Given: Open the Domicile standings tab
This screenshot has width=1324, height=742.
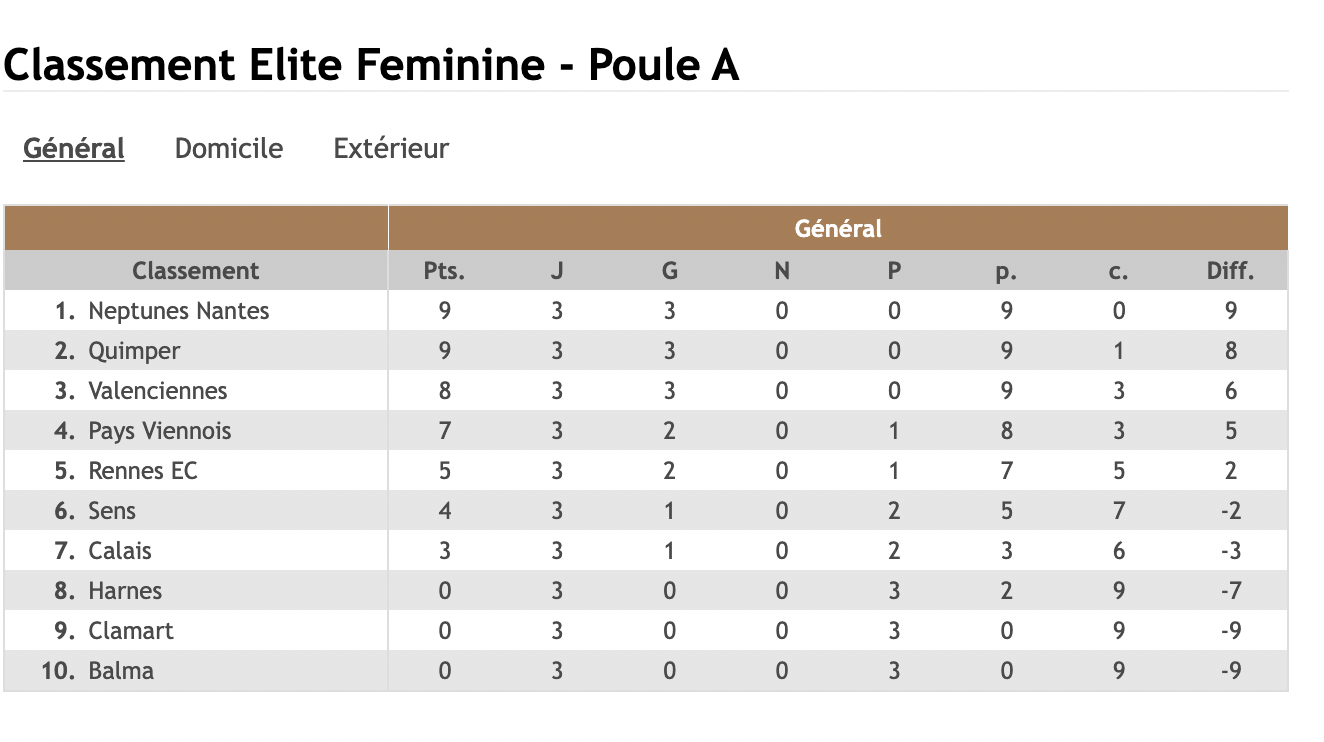Looking at the screenshot, I should click(x=228, y=149).
